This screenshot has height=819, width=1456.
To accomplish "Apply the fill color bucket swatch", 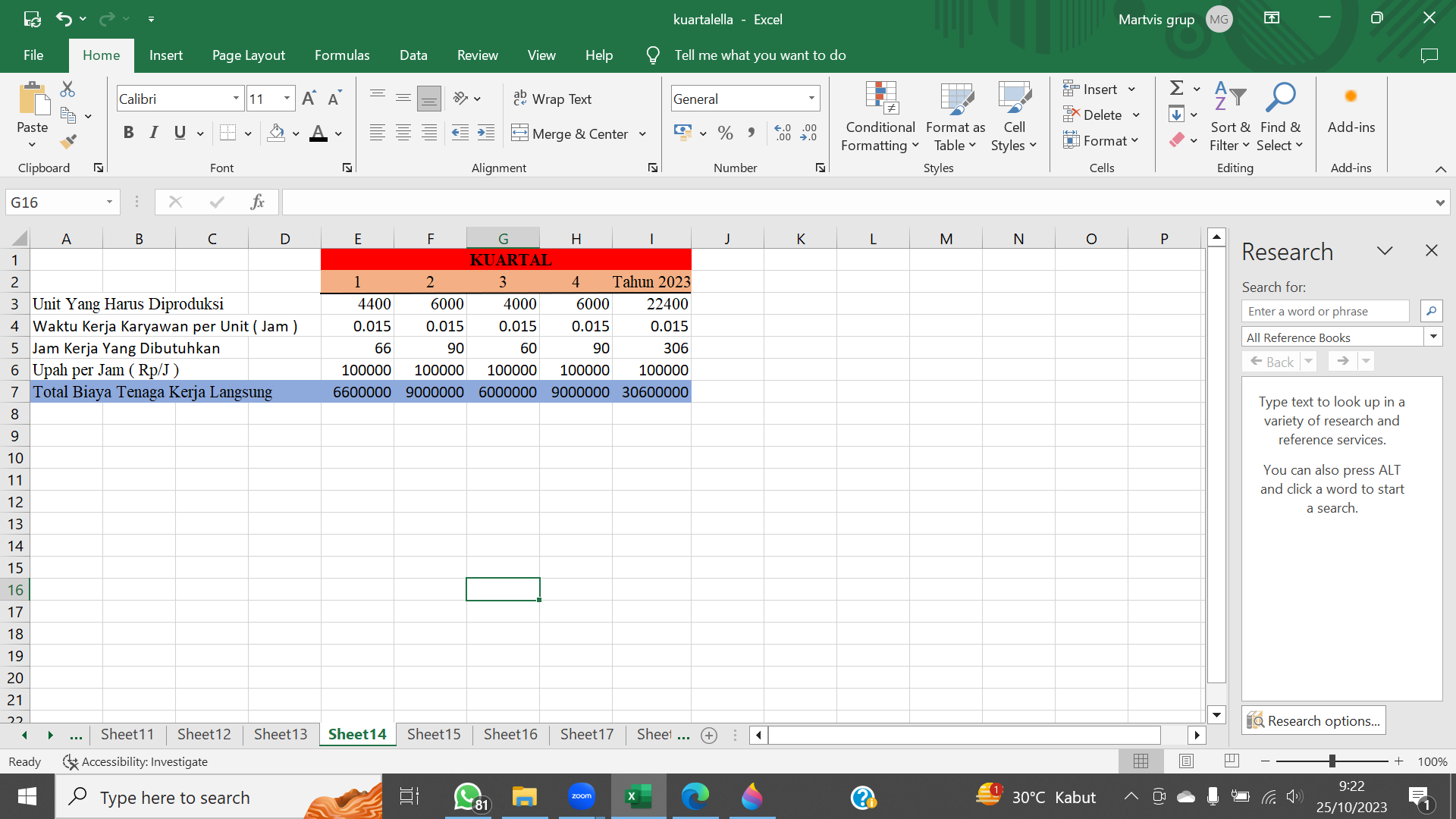I will (277, 133).
